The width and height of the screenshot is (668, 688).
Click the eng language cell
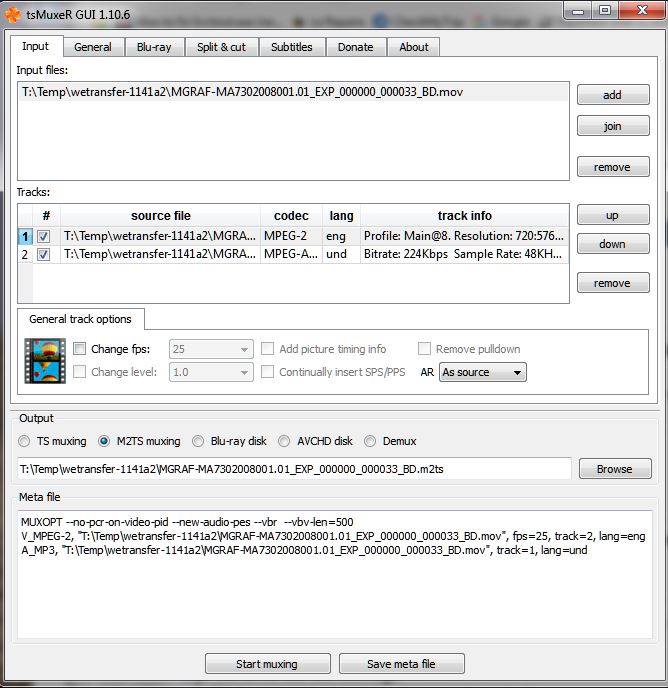tap(341, 236)
